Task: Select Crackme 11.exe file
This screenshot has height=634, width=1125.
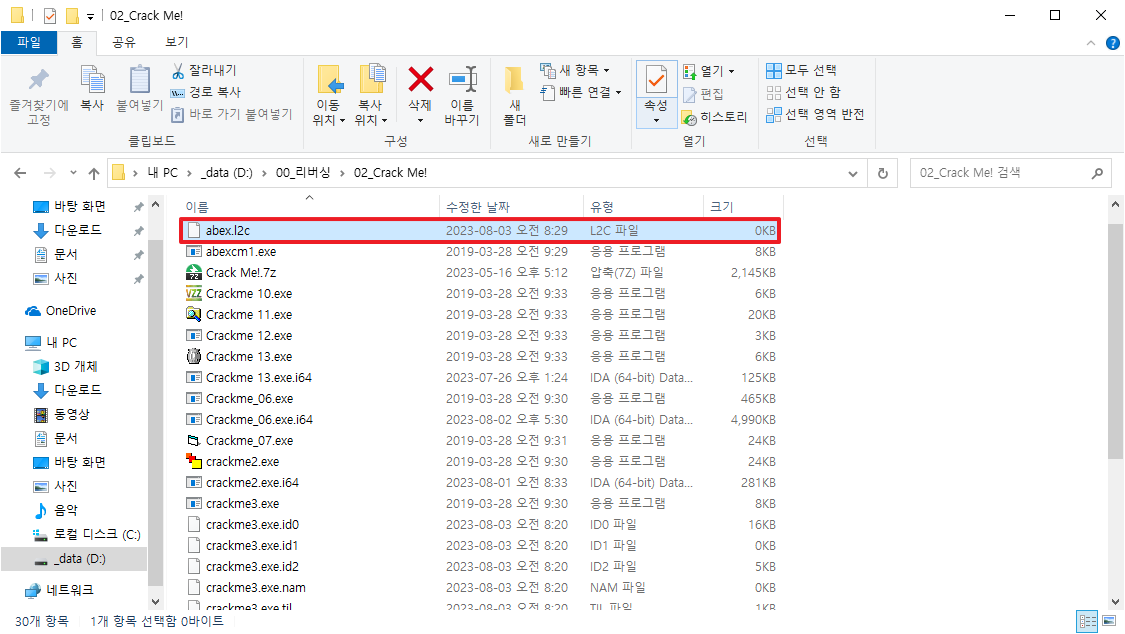Action: pyautogui.click(x=479, y=314)
